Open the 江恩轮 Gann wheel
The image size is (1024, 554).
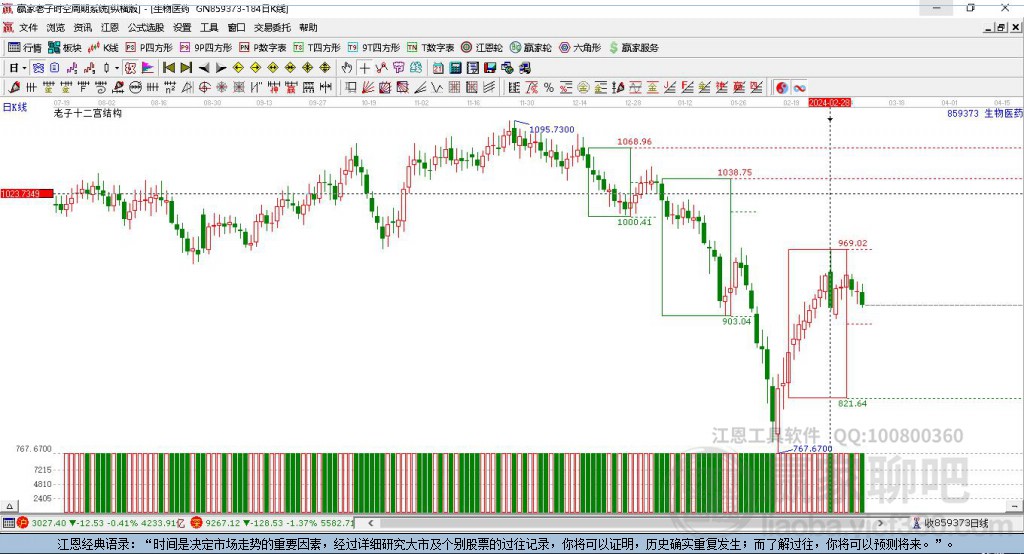[482, 48]
